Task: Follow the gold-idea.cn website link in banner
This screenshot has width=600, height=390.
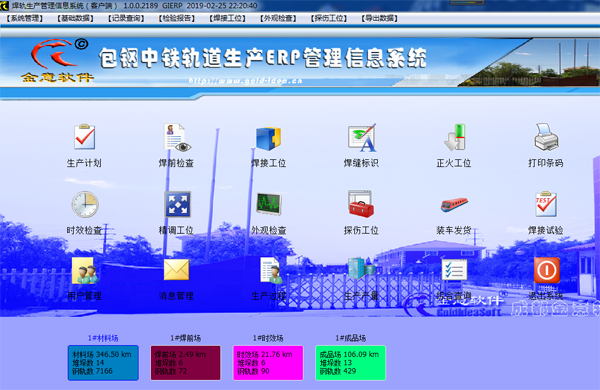Action: coord(245,81)
